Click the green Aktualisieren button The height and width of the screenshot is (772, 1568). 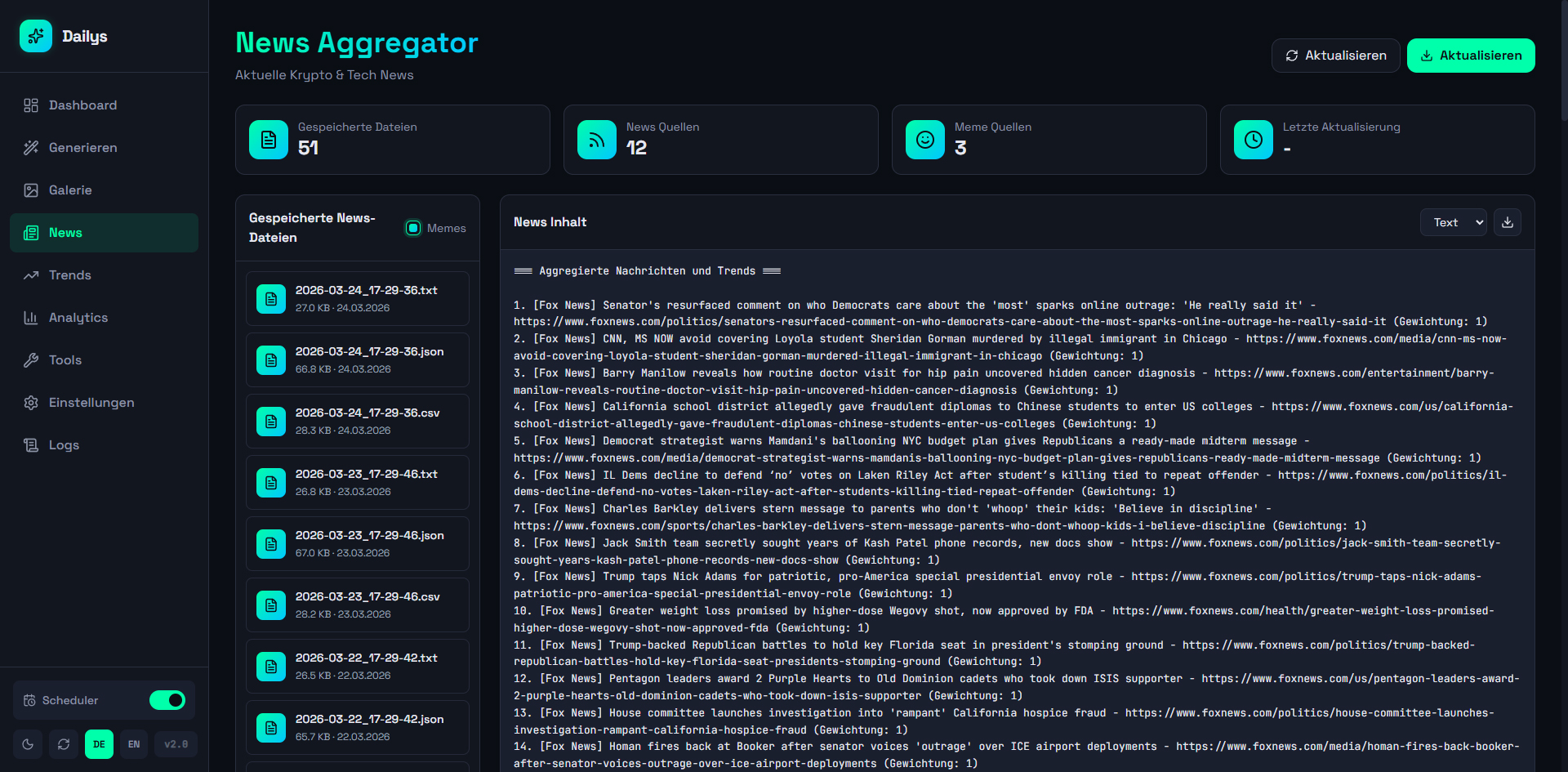1471,56
